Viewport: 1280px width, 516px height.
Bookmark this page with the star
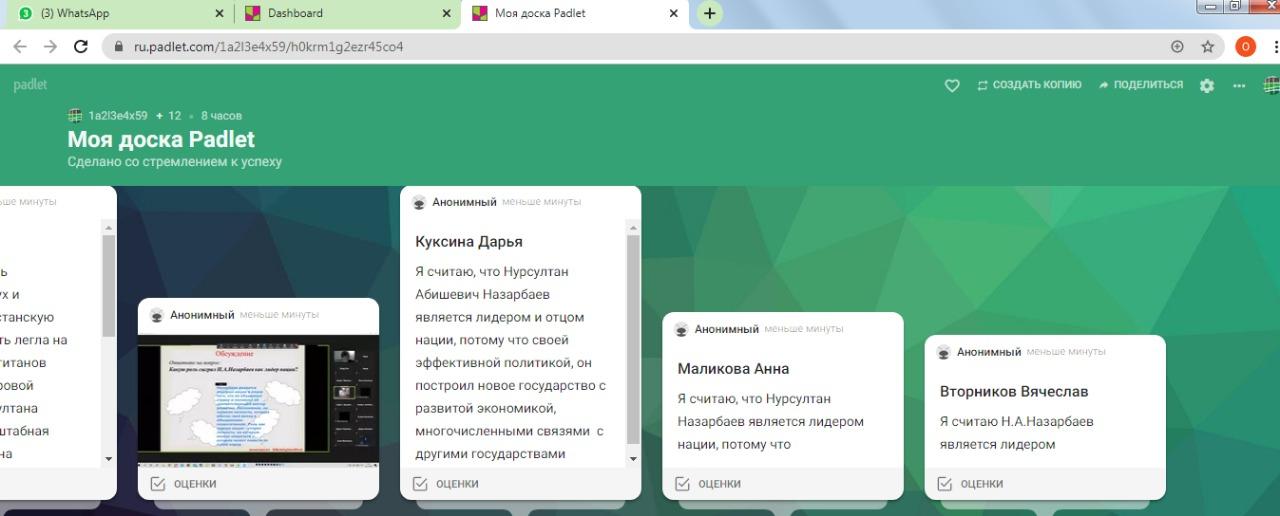tap(1207, 47)
